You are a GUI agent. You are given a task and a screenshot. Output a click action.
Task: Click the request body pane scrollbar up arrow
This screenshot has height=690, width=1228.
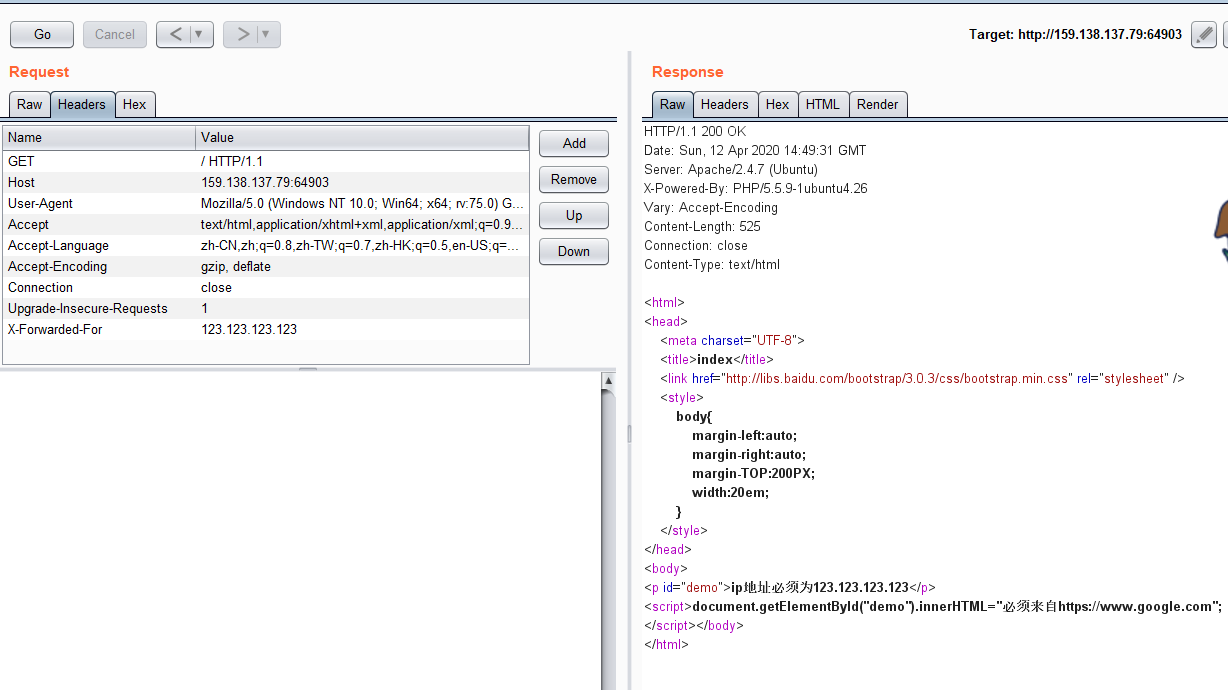(x=608, y=381)
